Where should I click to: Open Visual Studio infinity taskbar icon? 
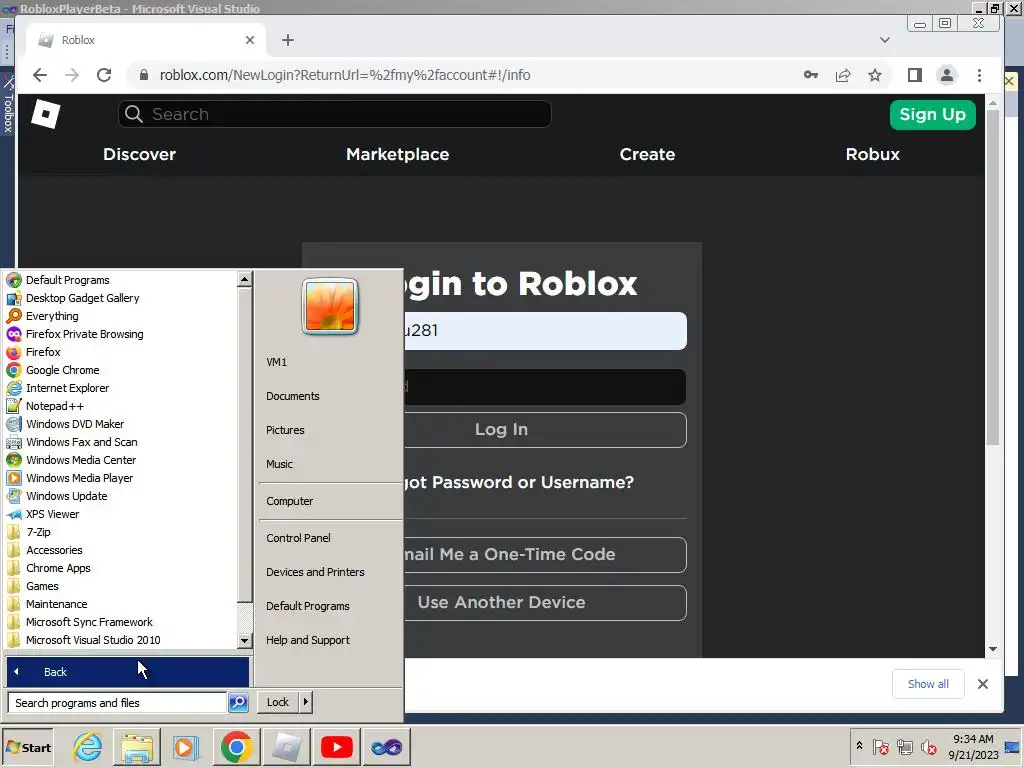click(x=387, y=747)
